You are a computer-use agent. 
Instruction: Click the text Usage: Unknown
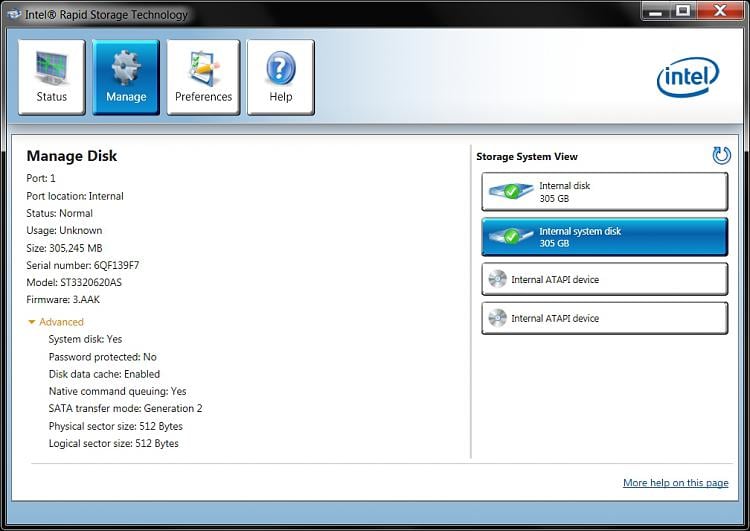pos(64,231)
